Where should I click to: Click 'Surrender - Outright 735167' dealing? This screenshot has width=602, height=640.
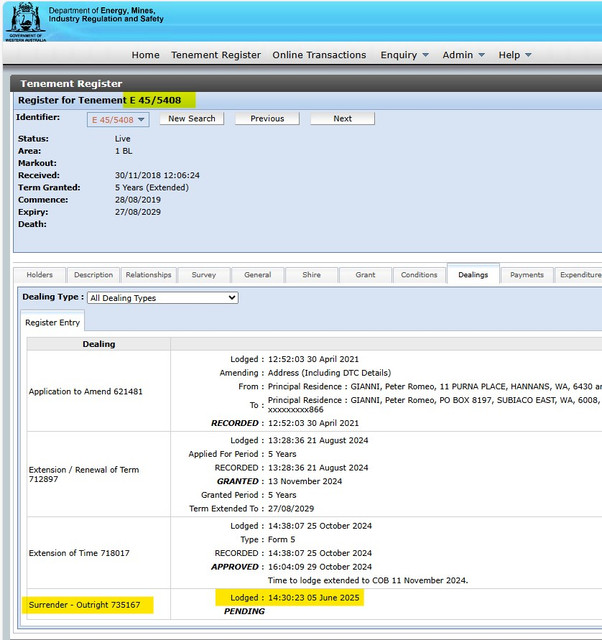coord(84,605)
